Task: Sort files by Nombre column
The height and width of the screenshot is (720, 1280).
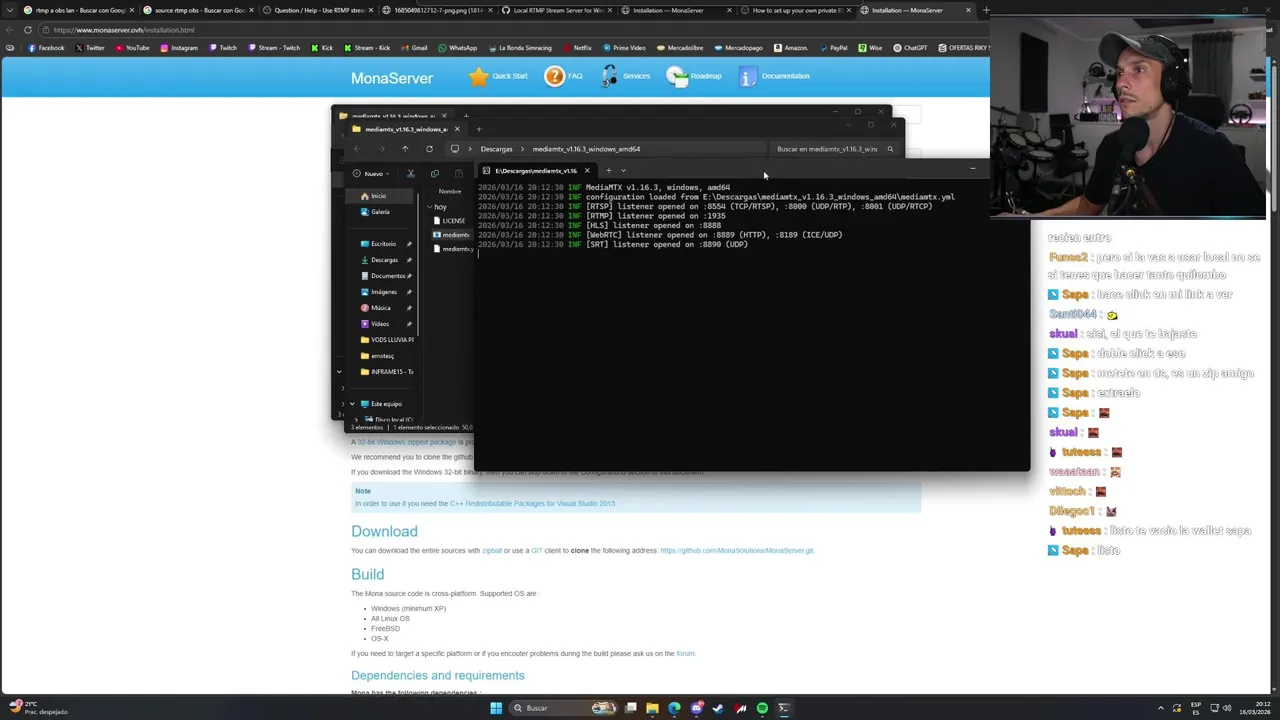Action: 450,191
